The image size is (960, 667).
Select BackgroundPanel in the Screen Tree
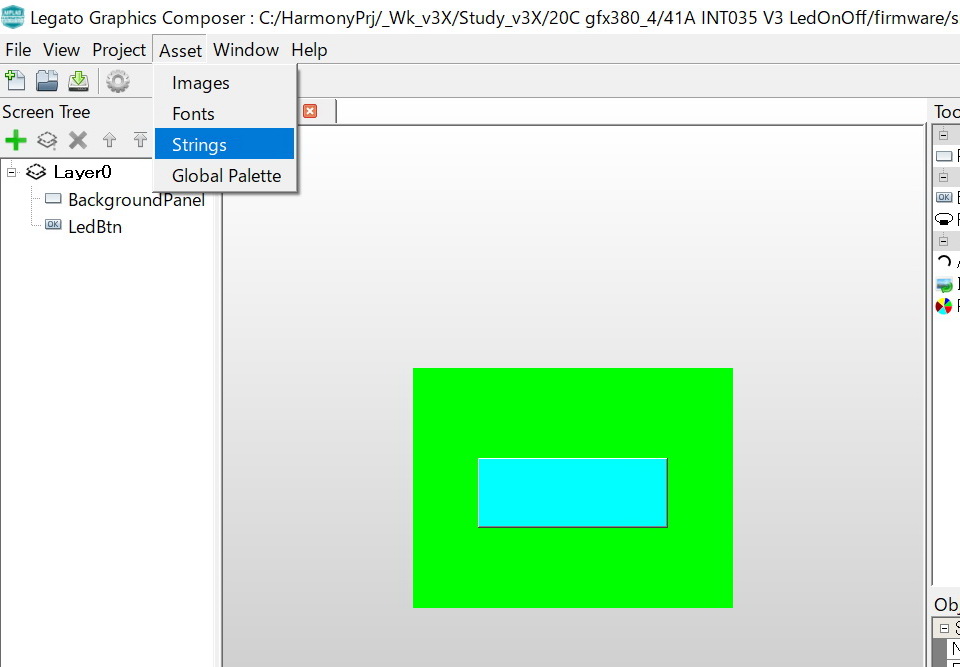point(136,200)
